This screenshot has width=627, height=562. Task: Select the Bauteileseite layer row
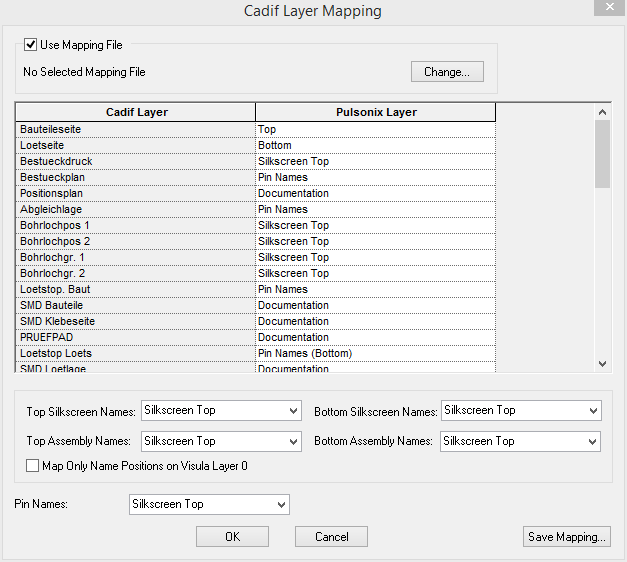point(136,130)
